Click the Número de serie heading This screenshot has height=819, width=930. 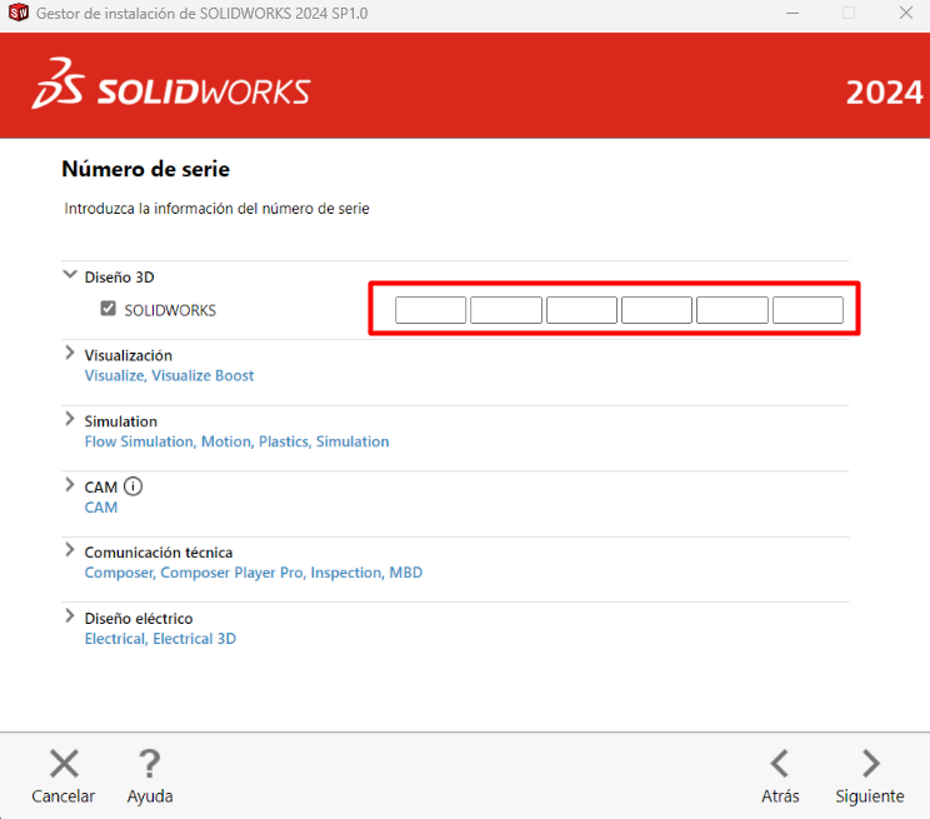click(x=145, y=169)
